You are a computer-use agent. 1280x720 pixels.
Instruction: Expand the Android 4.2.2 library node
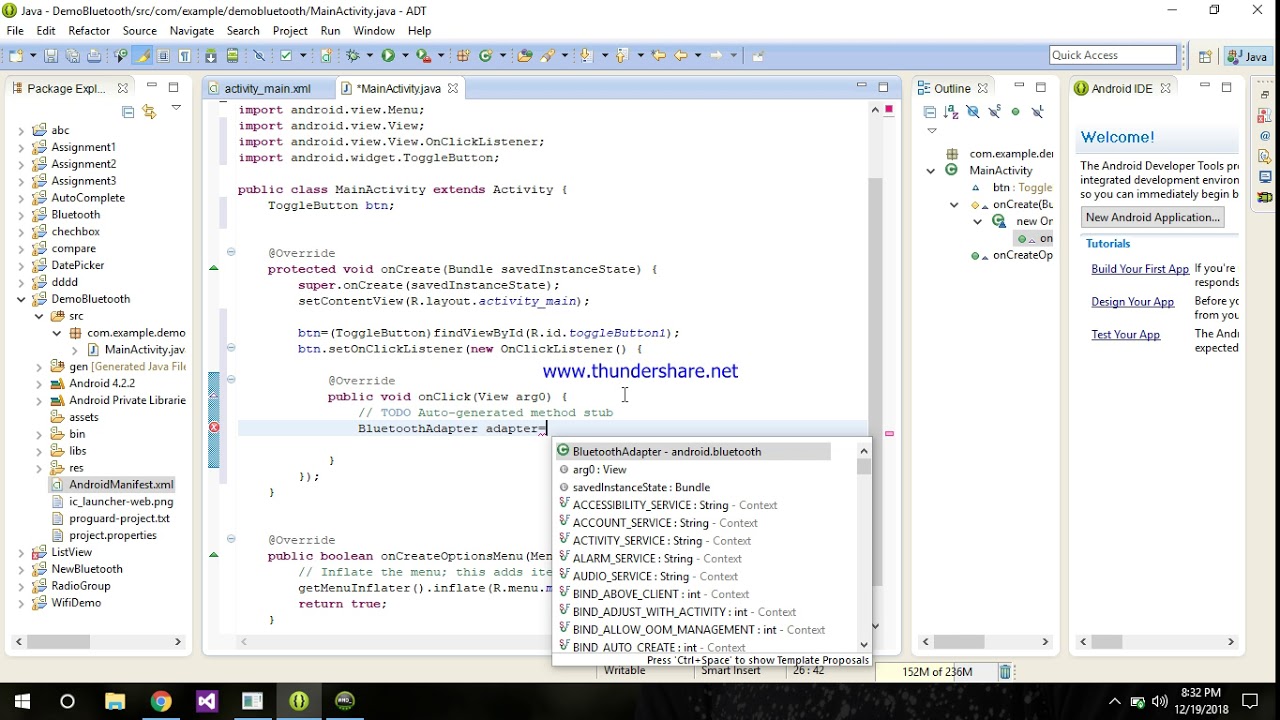pos(39,384)
